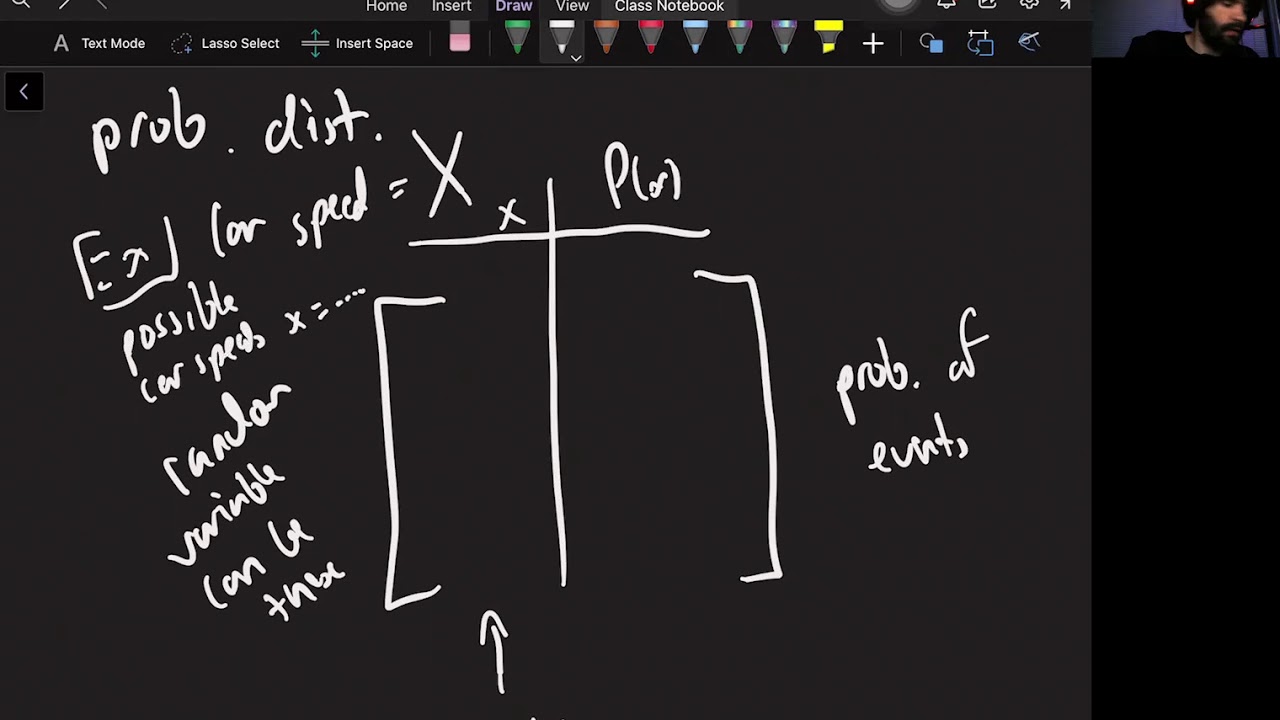Select the Draw tab
Screen dimensions: 1280x720
point(514,6)
